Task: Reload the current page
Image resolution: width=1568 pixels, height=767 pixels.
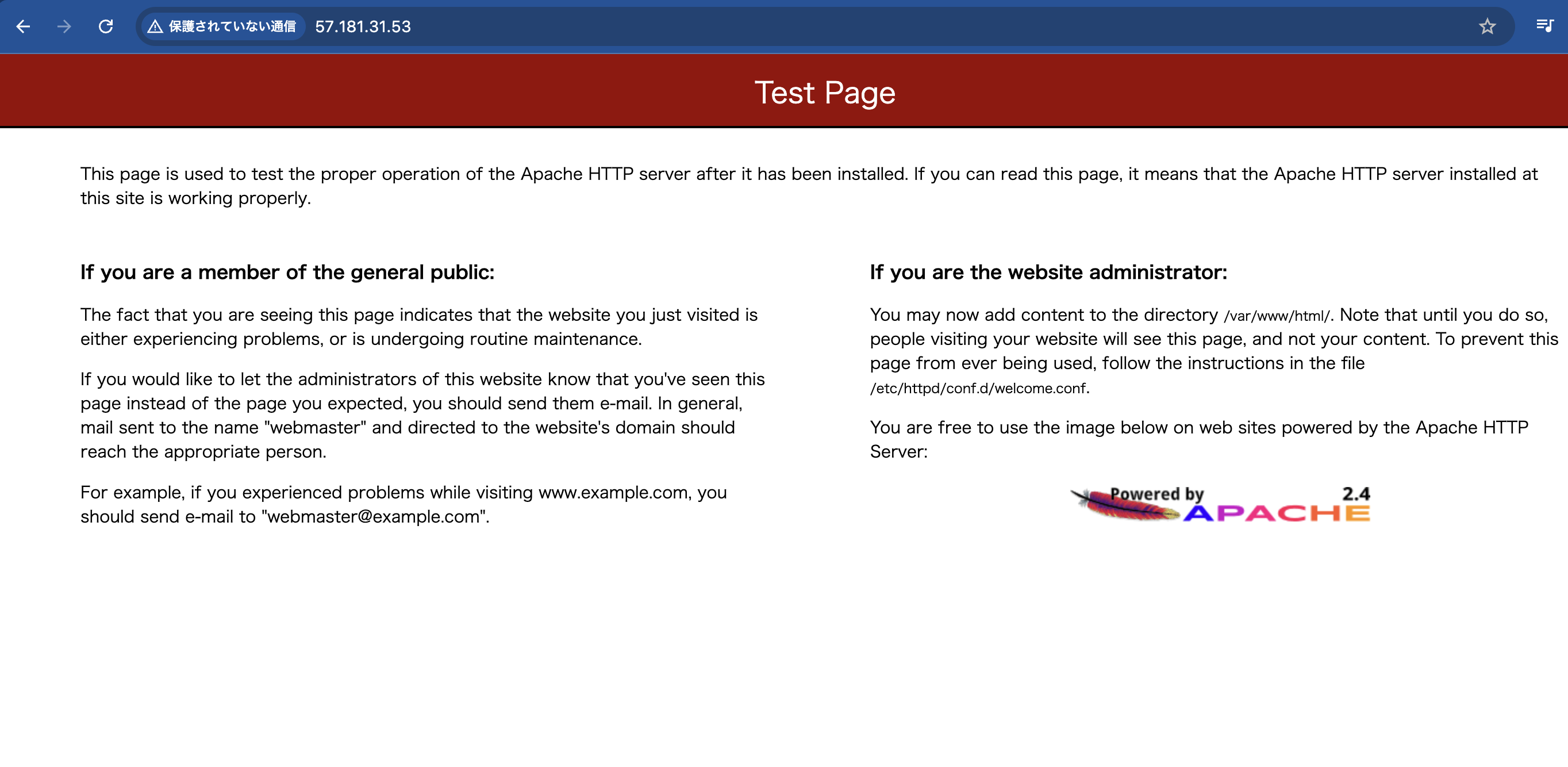Action: [x=106, y=27]
